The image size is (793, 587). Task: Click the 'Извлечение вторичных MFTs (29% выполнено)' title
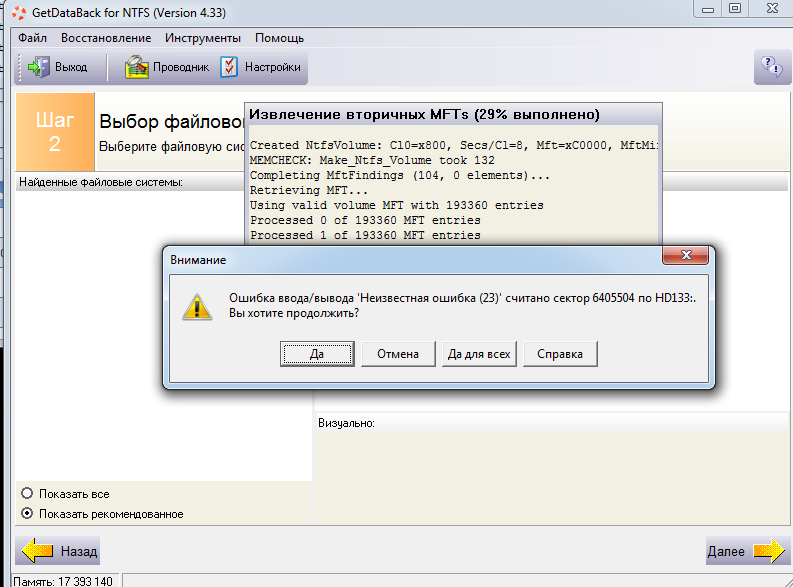424,114
